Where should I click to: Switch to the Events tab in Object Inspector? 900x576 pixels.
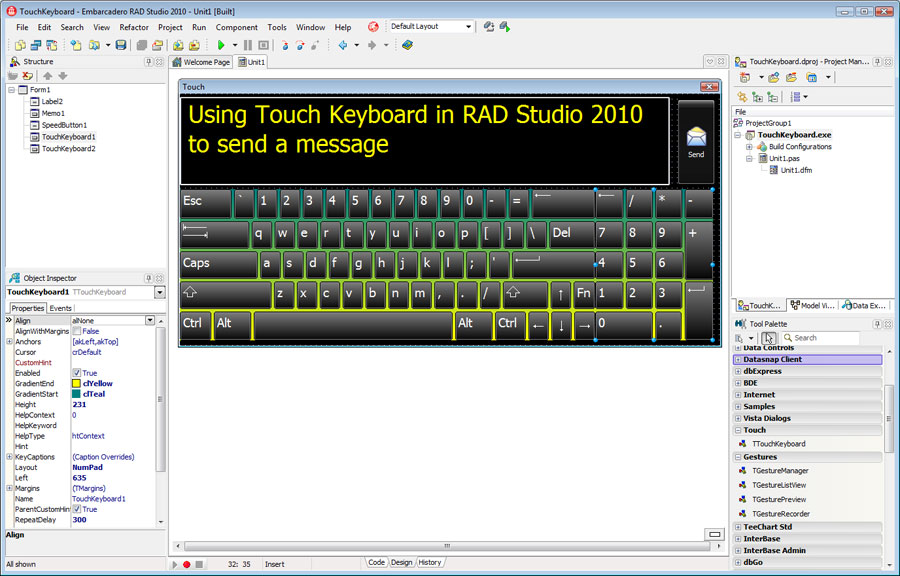tap(60, 308)
